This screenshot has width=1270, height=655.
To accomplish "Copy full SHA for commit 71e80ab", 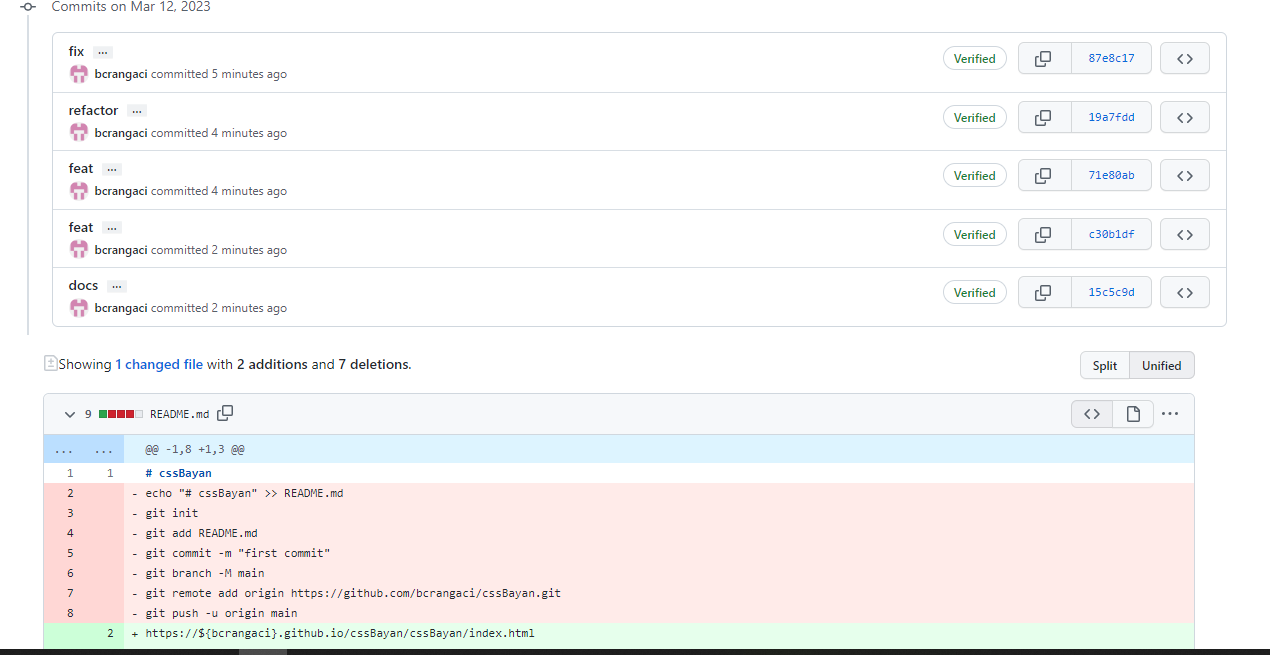I will coord(1044,175).
